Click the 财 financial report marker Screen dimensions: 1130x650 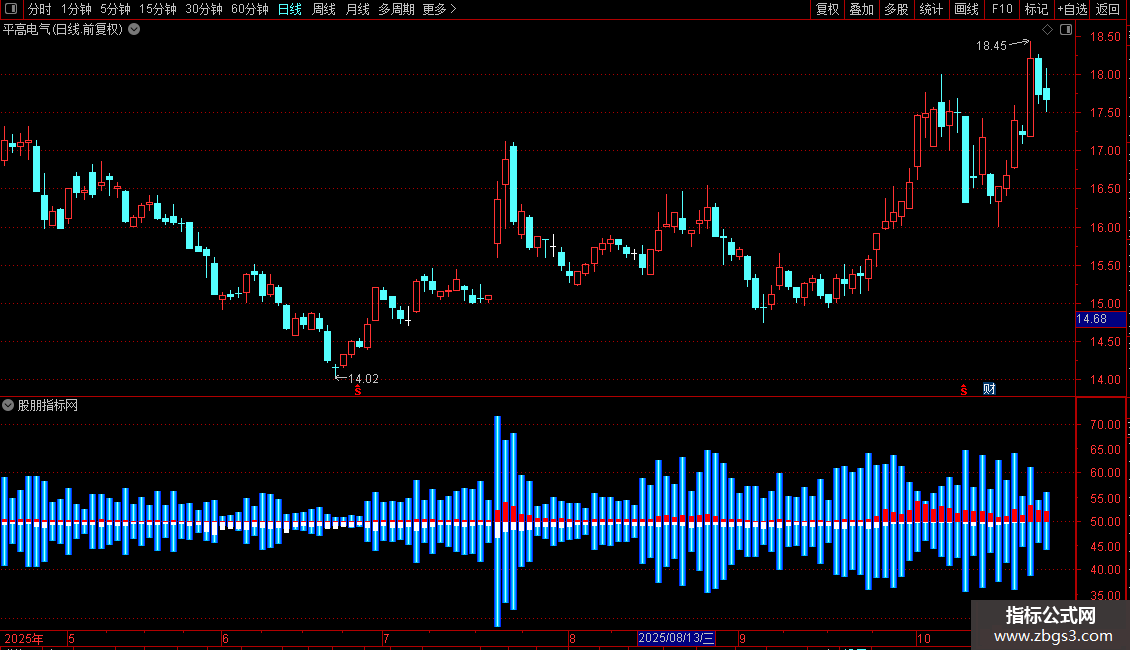(x=989, y=389)
